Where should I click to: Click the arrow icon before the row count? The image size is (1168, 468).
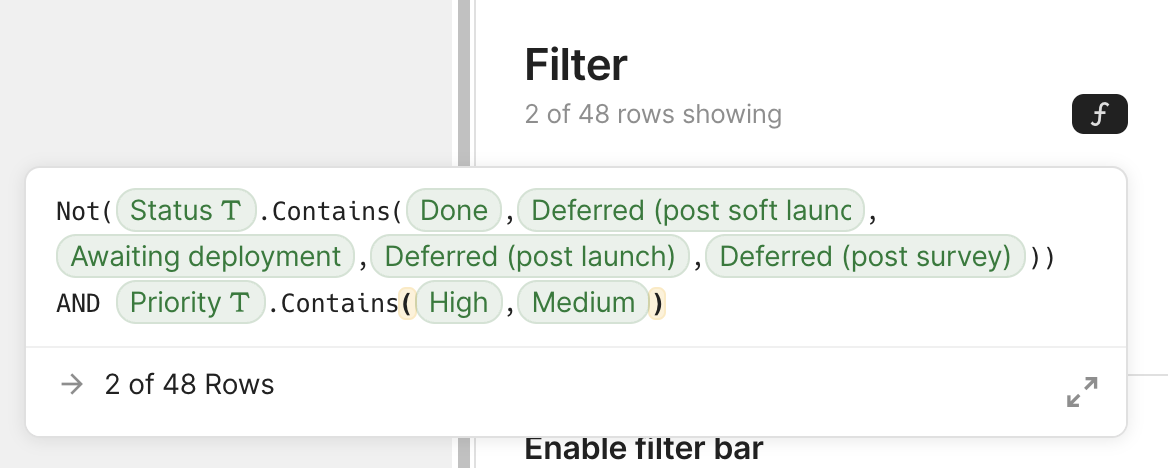pyautogui.click(x=72, y=384)
